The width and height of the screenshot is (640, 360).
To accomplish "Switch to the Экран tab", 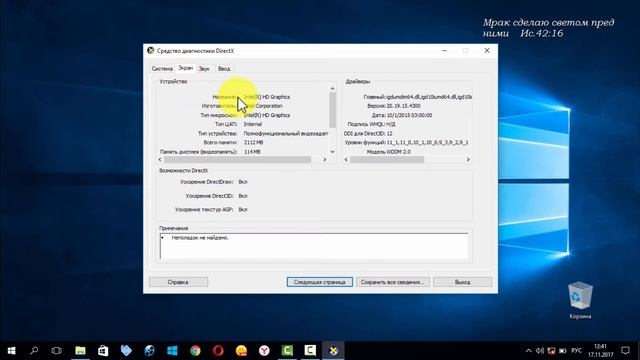I will (186, 68).
